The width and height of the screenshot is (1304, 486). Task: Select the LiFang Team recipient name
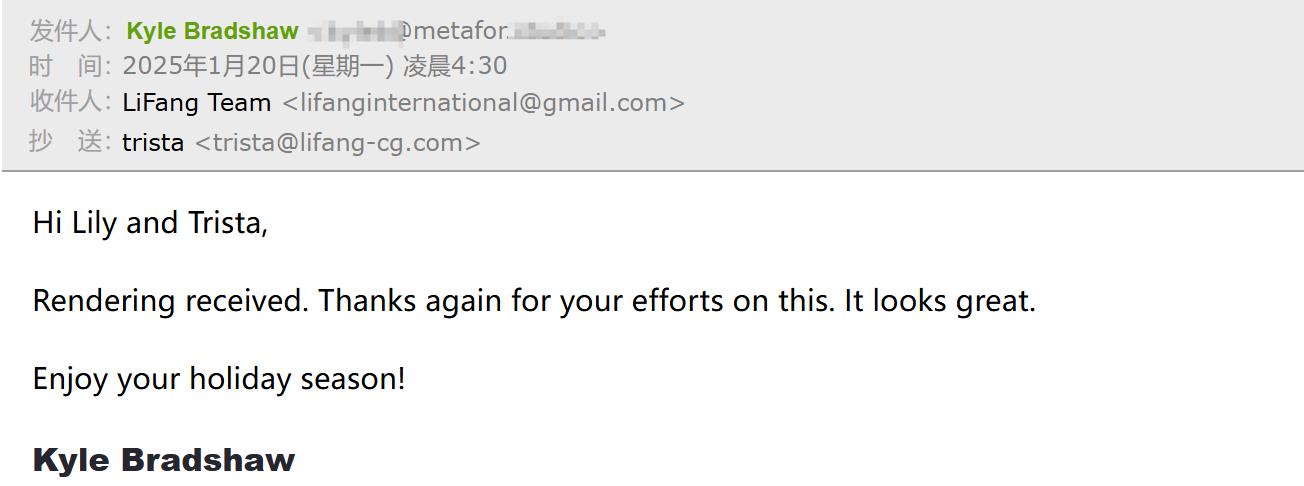[x=196, y=103]
